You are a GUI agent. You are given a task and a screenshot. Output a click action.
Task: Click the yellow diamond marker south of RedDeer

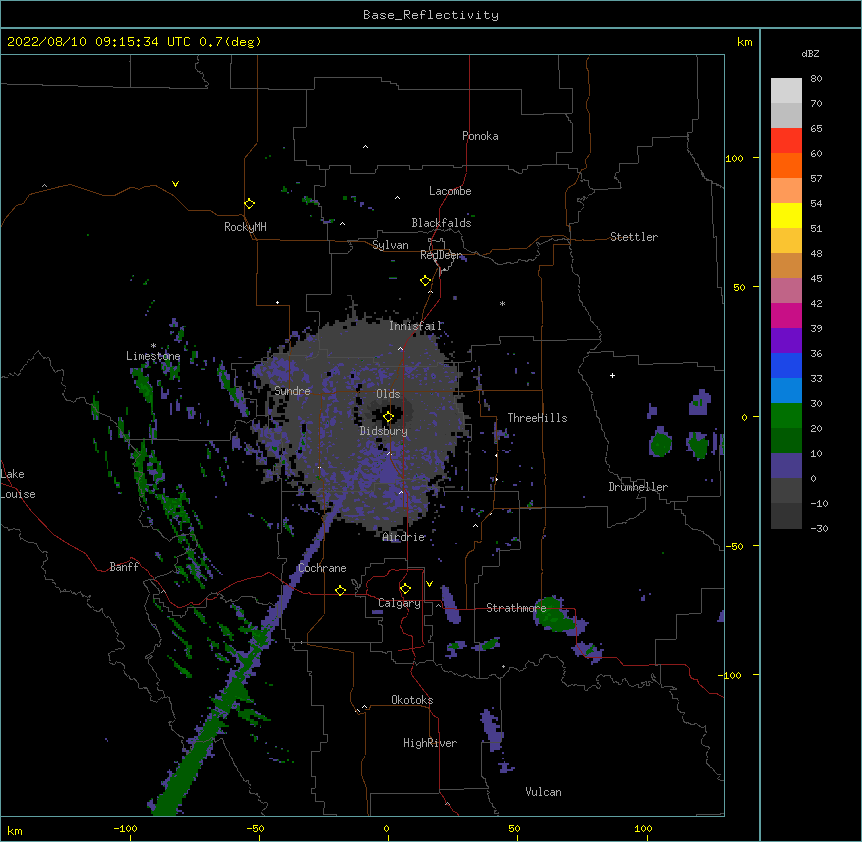[426, 281]
